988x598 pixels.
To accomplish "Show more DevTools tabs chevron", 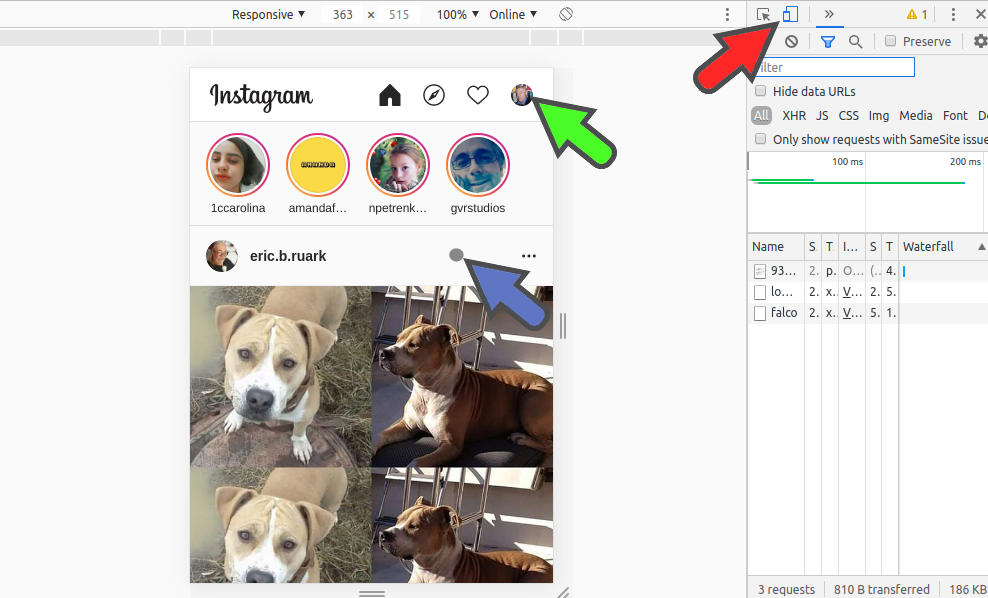I will coord(829,14).
